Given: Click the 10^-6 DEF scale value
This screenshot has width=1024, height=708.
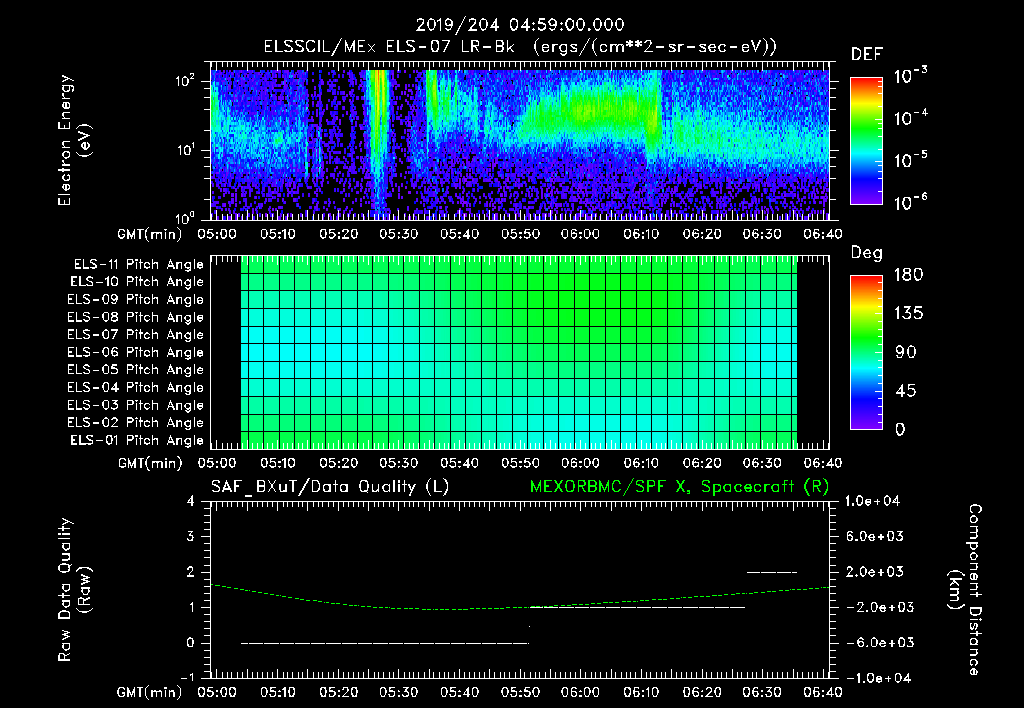Looking at the screenshot, I should coord(910,202).
